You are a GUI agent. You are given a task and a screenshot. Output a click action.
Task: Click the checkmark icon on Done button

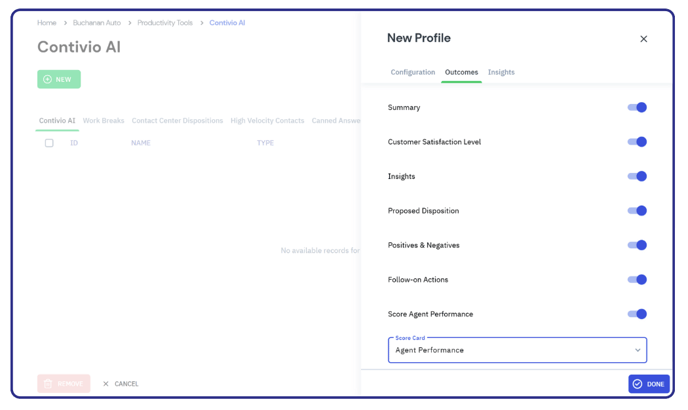(638, 384)
